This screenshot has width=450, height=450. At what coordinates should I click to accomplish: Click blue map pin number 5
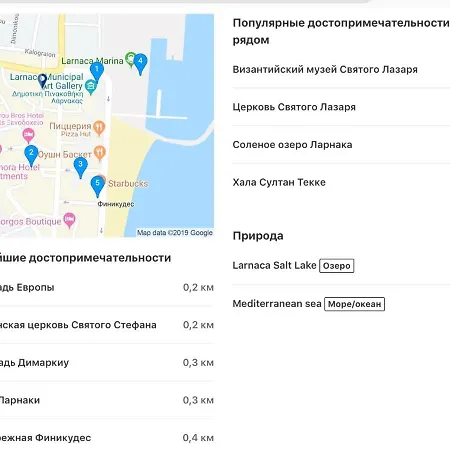pyautogui.click(x=97, y=185)
